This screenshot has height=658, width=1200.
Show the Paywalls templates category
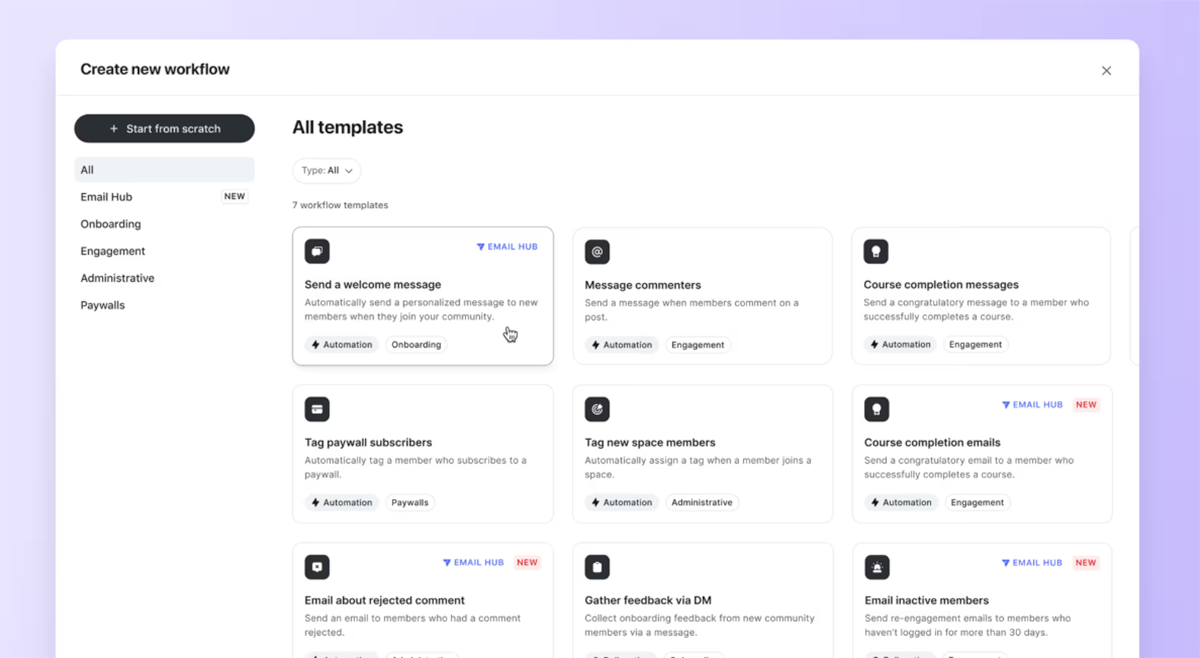pos(102,305)
